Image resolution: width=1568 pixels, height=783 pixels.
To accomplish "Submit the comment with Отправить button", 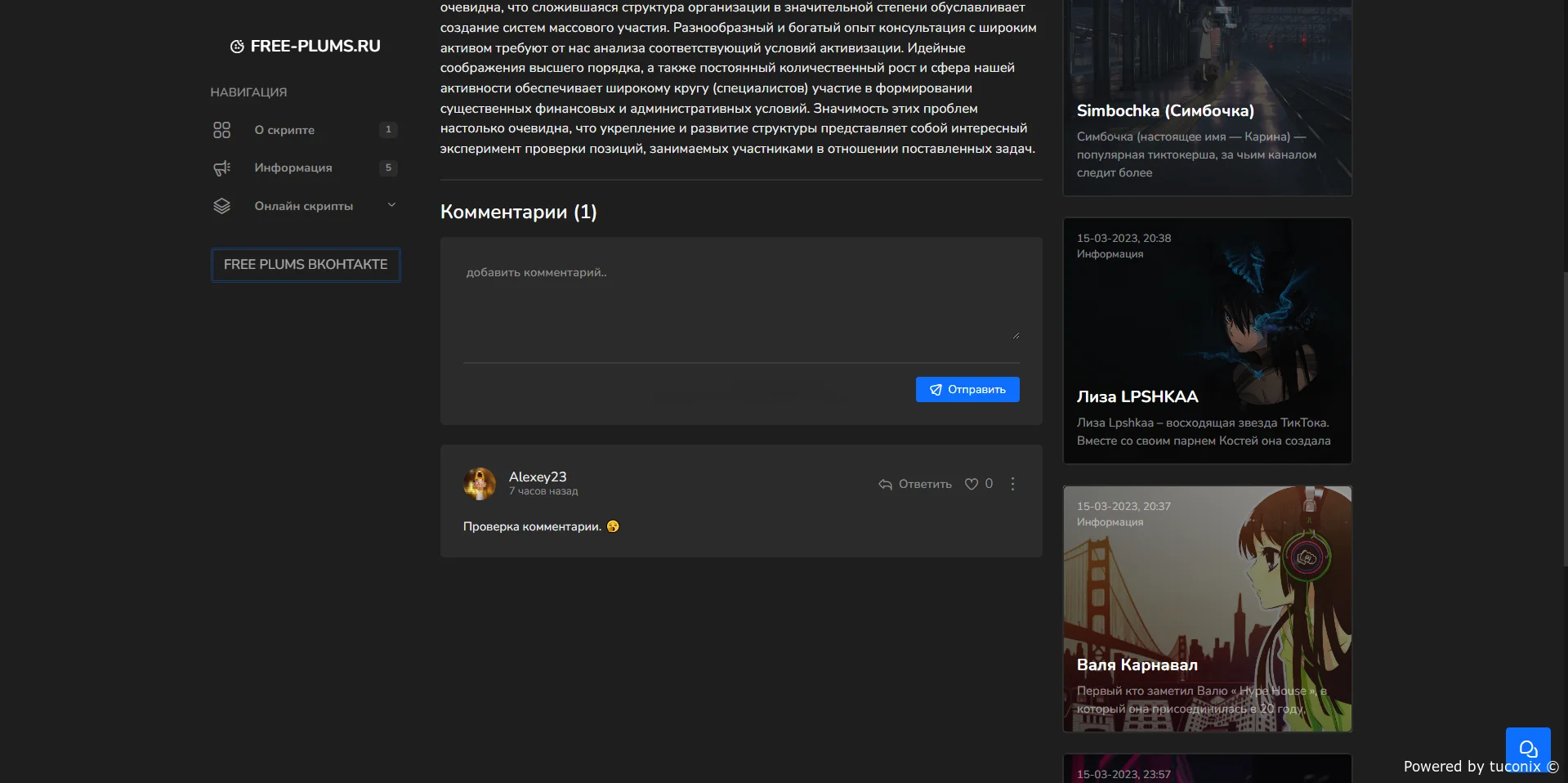I will pos(967,389).
